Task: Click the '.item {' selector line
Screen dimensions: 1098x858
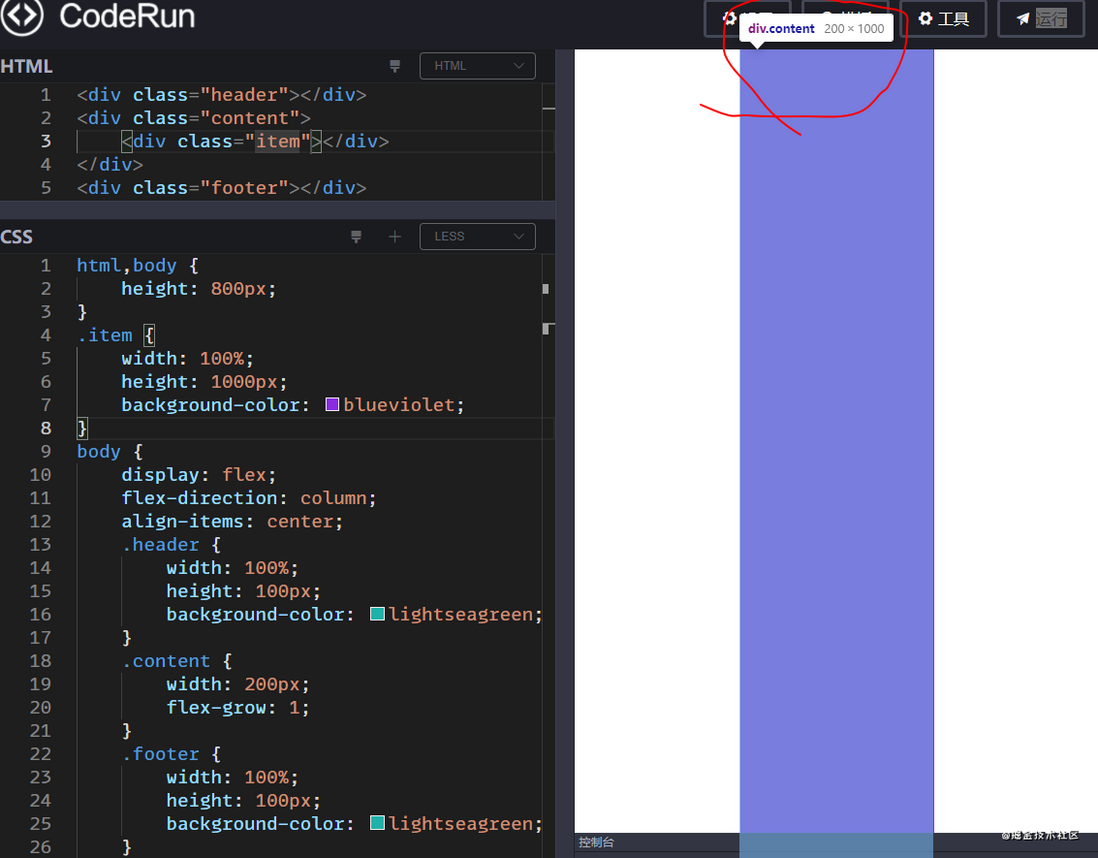Action: point(116,335)
